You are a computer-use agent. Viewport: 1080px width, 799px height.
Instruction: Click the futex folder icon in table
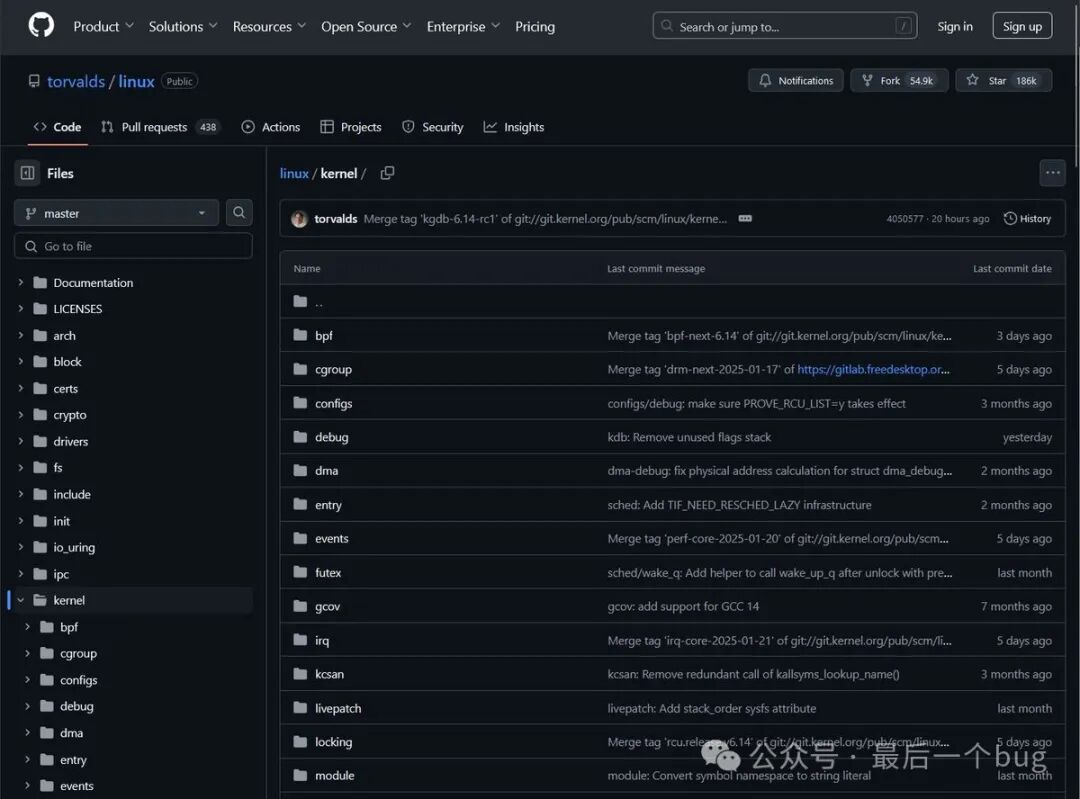300,572
